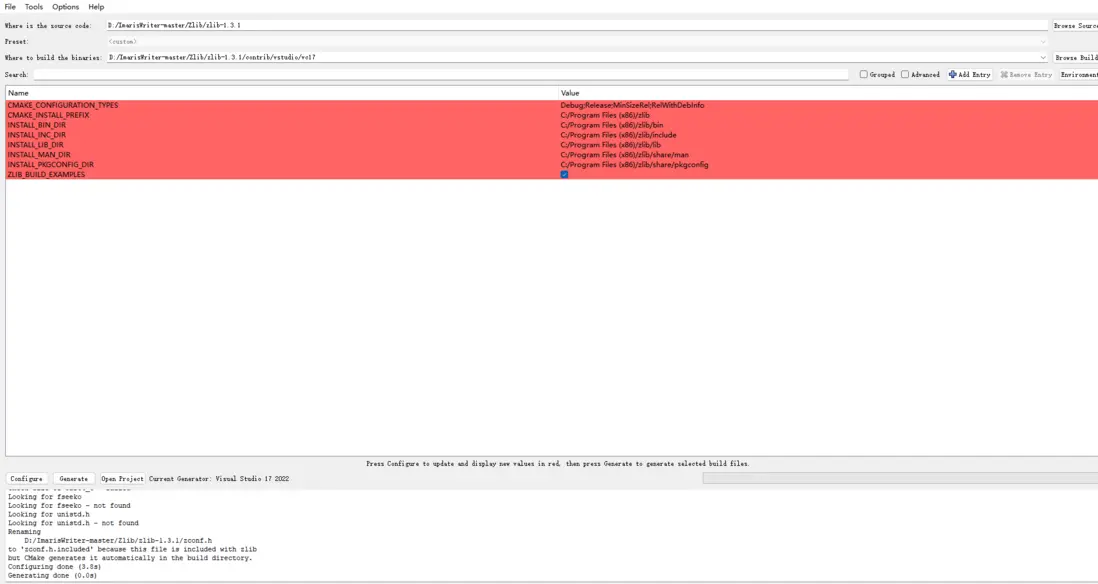Image resolution: width=1098 pixels, height=584 pixels.
Task: Expand the build binaries path dropdown
Action: tap(1042, 57)
